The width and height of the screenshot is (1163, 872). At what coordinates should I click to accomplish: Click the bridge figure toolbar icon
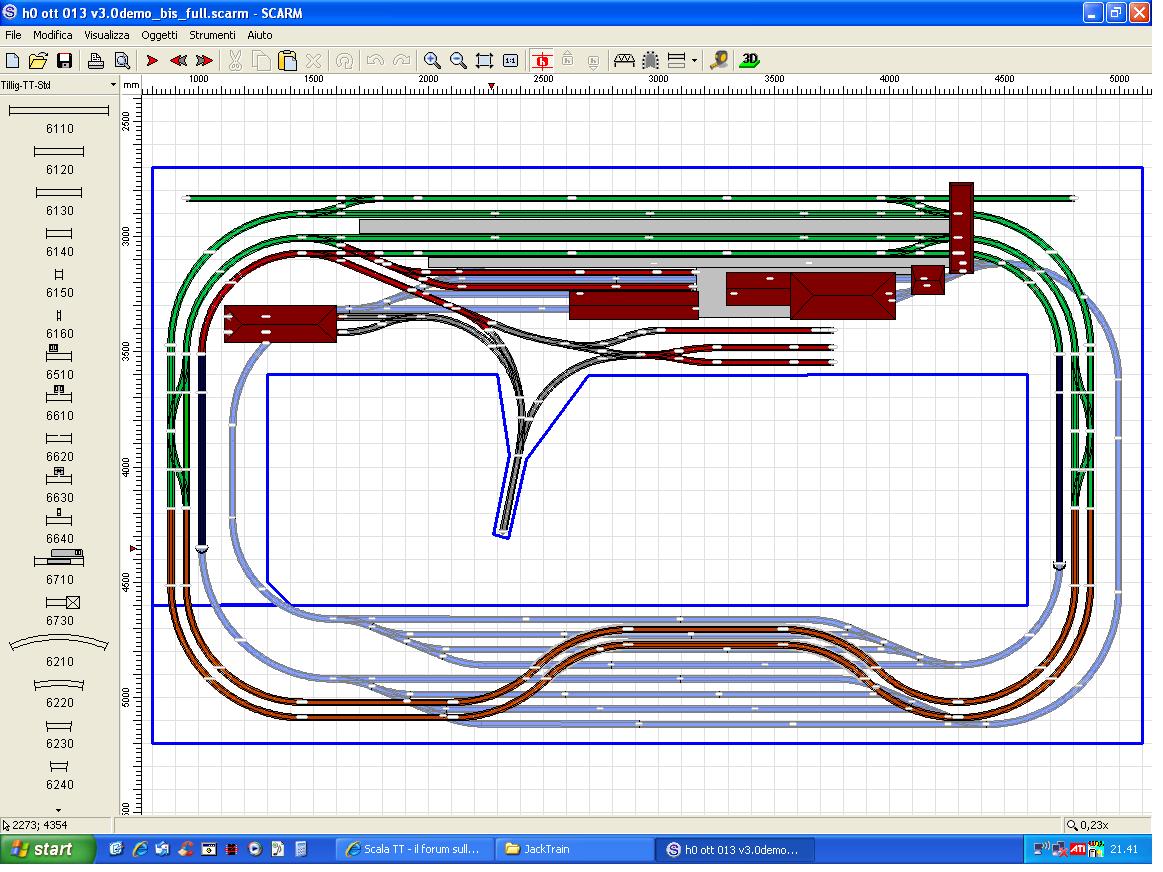click(x=625, y=61)
